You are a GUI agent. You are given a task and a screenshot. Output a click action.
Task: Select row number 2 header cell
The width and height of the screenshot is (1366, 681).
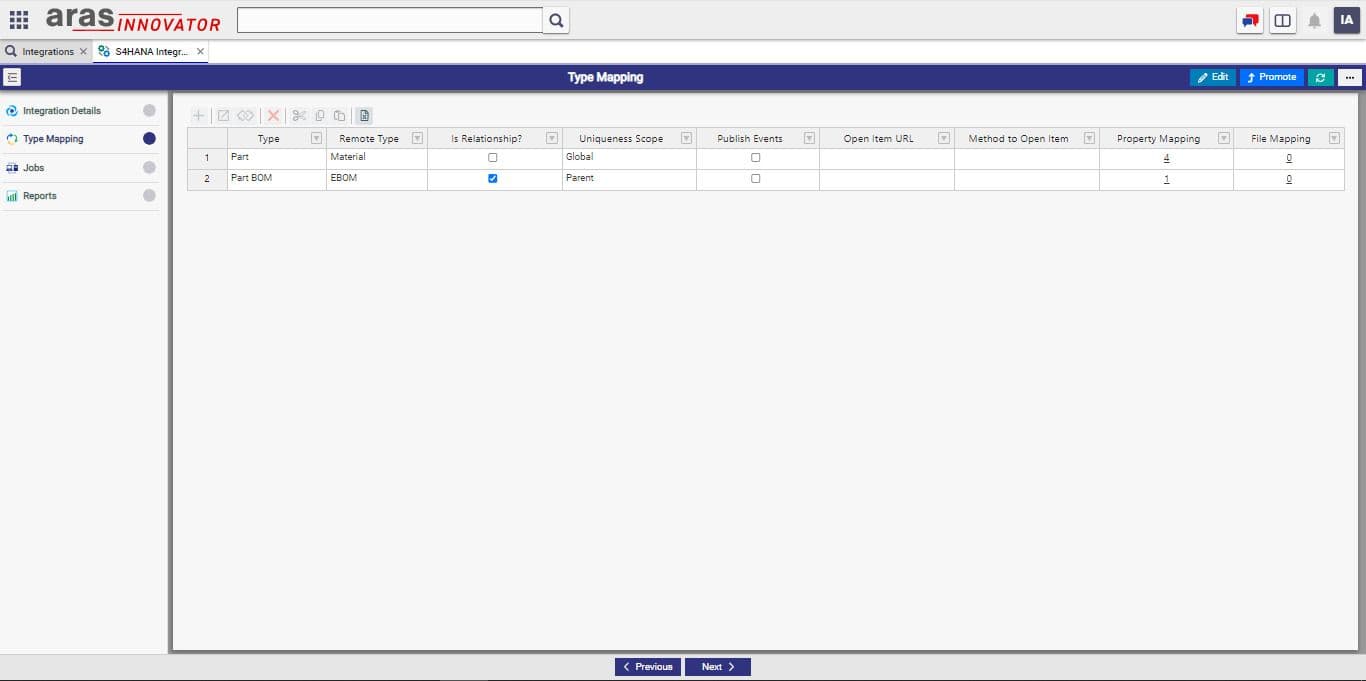tap(207, 179)
